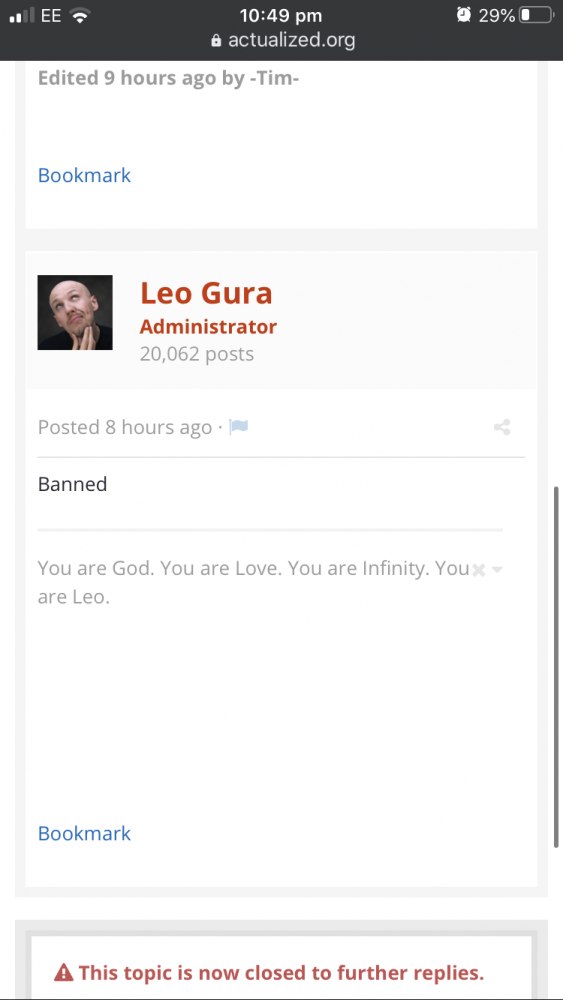Click the 'topic is now closed' notice
The height and width of the screenshot is (1000, 563).
pyautogui.click(x=281, y=973)
